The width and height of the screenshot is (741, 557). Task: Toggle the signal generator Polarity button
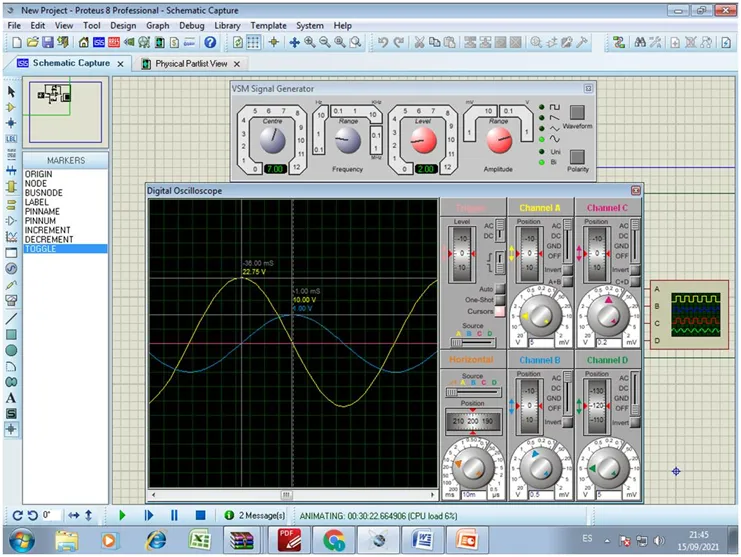pyautogui.click(x=577, y=156)
